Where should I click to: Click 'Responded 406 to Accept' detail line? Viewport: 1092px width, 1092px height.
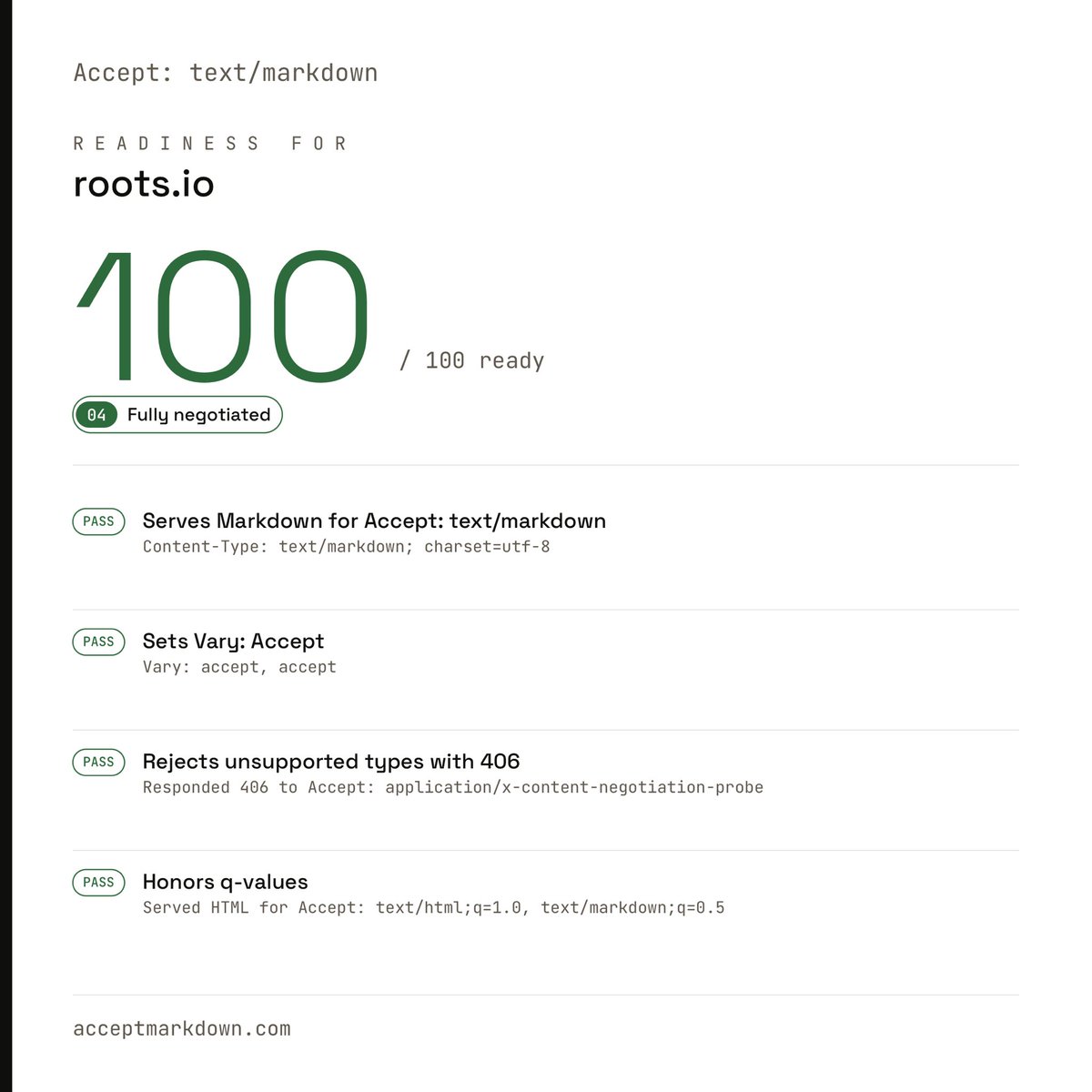(453, 787)
